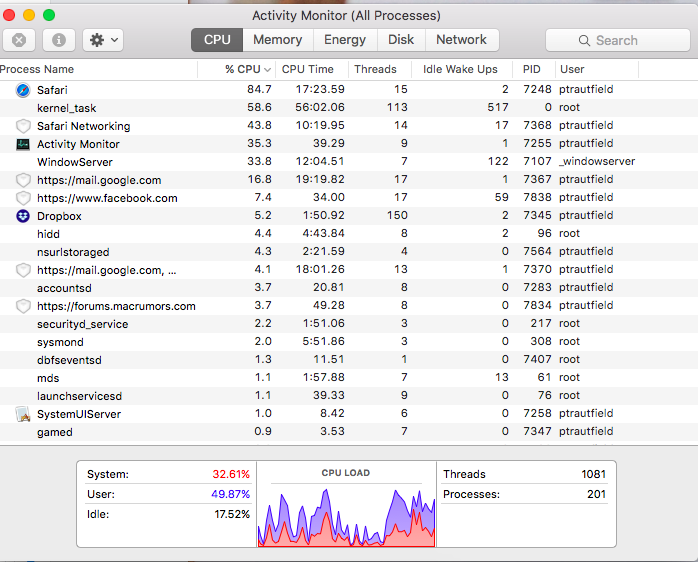Click the Idle 17.52% value
The width and height of the screenshot is (698, 562).
click(x=232, y=514)
